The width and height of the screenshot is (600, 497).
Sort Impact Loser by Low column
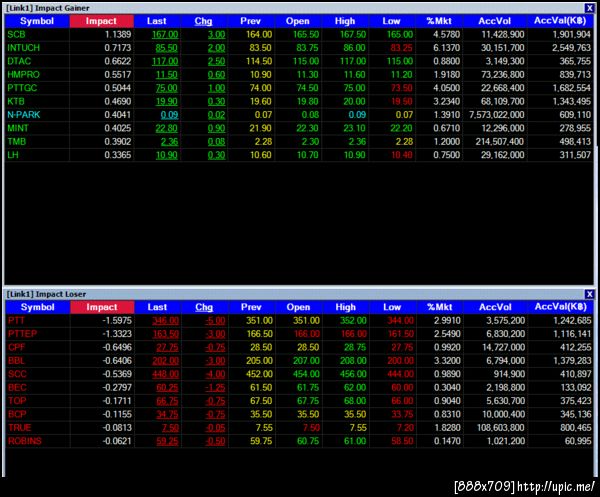click(392, 307)
